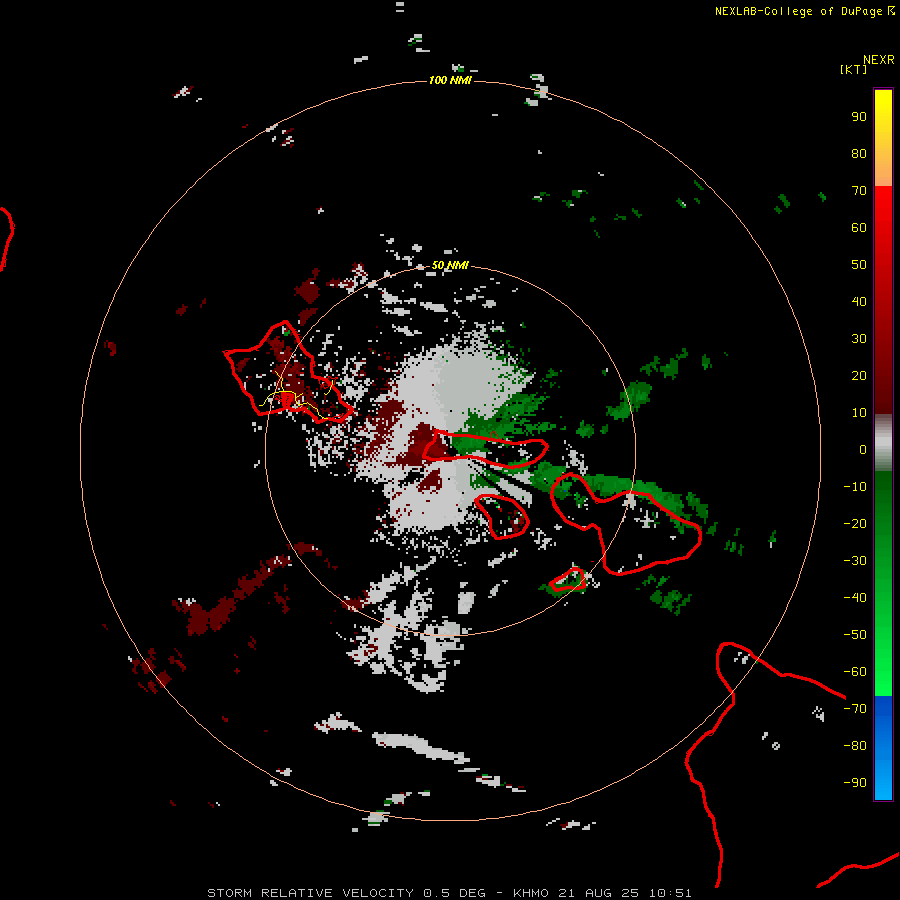The height and width of the screenshot is (900, 900).
Task: Click the "30" scale value
Action: (x=859, y=339)
